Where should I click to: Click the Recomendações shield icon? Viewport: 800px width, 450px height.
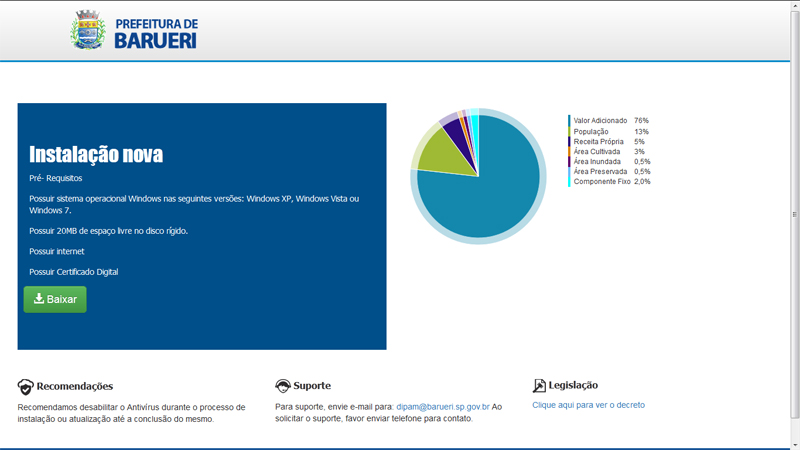pos(25,387)
